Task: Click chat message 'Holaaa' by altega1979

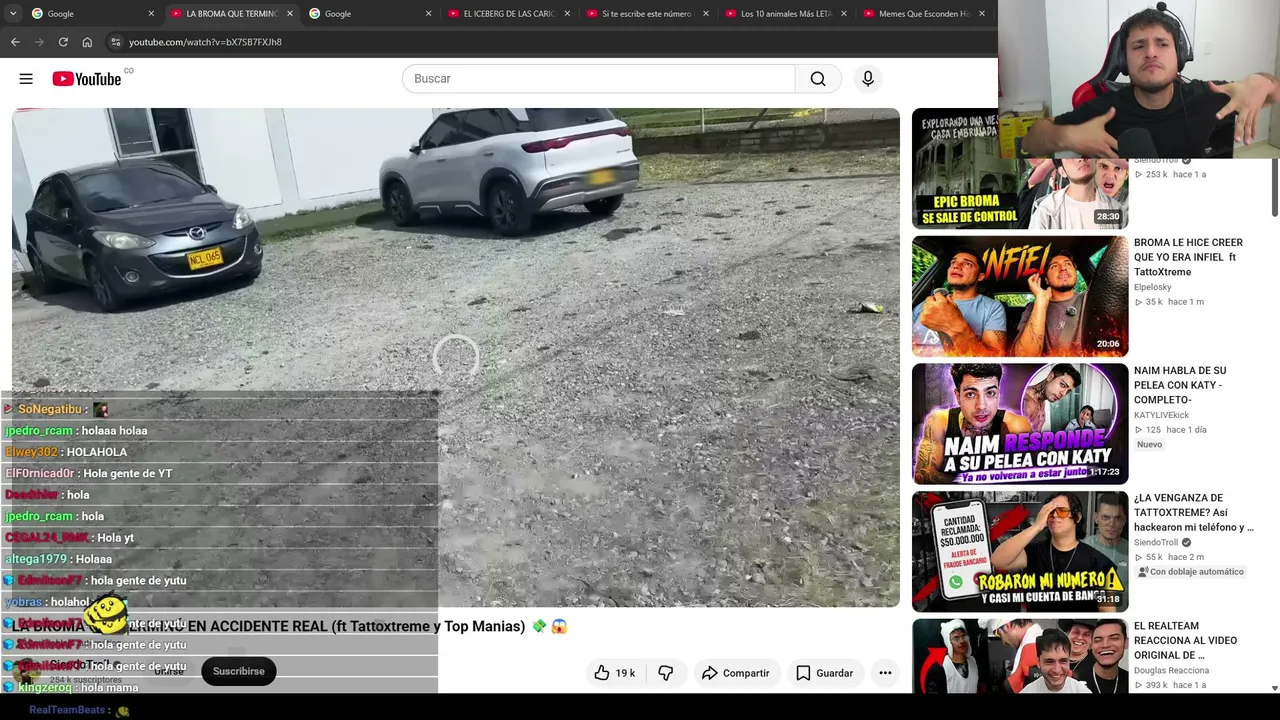Action: [x=94, y=559]
